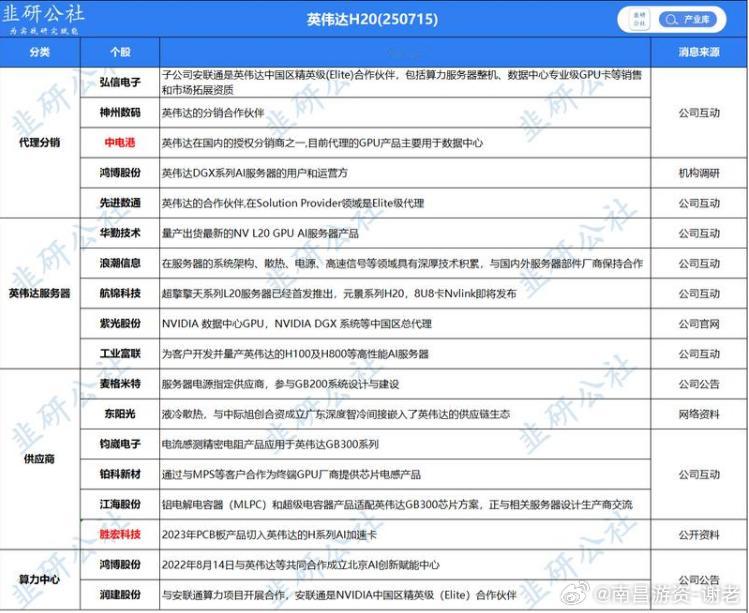The width and height of the screenshot is (749, 613).
Task: Click the stock name 工业富联
Action: pyautogui.click(x=120, y=353)
